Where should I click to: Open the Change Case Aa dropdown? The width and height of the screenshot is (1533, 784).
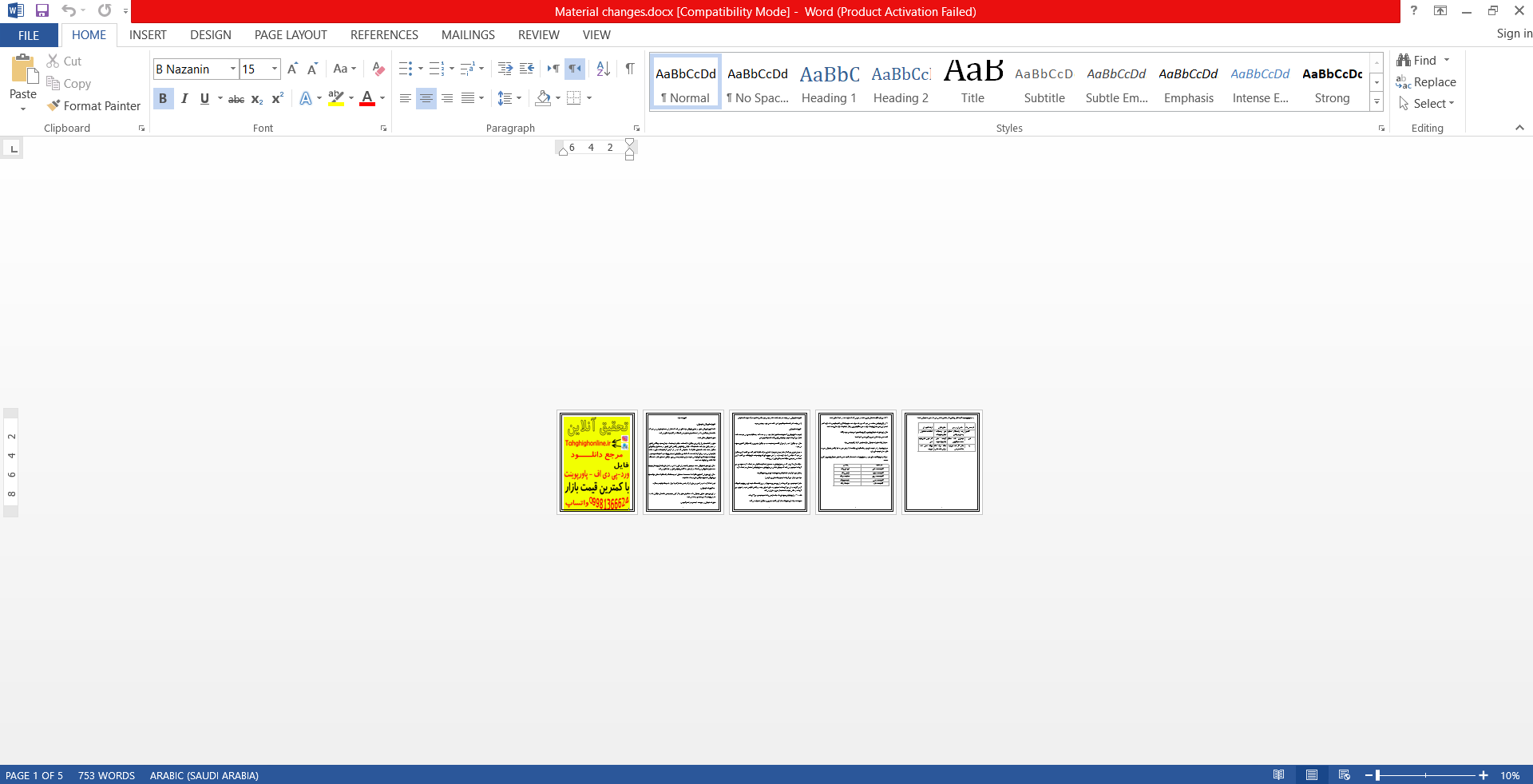tap(345, 69)
